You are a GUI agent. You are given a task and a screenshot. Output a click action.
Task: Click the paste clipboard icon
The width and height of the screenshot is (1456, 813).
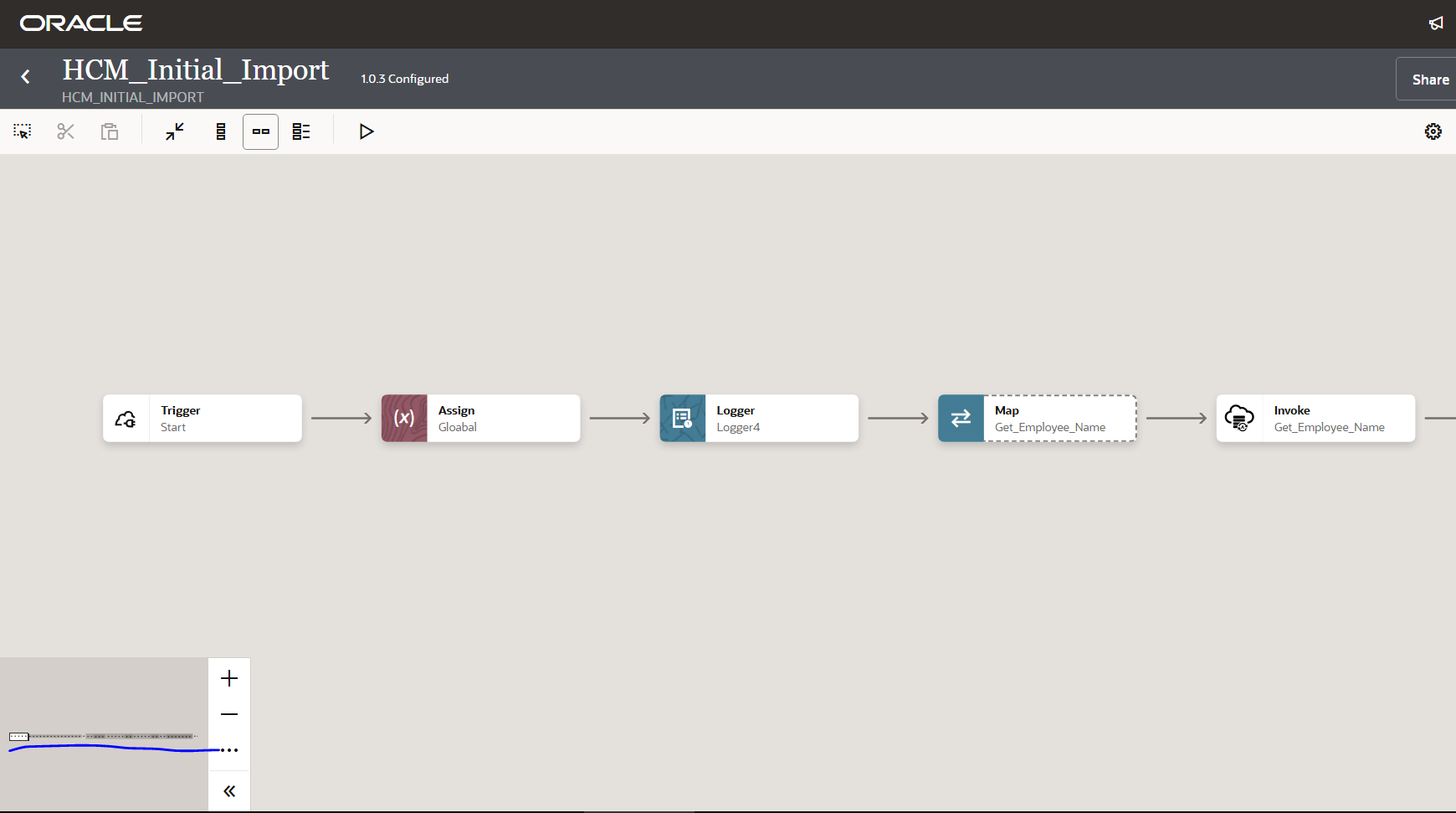pos(110,131)
